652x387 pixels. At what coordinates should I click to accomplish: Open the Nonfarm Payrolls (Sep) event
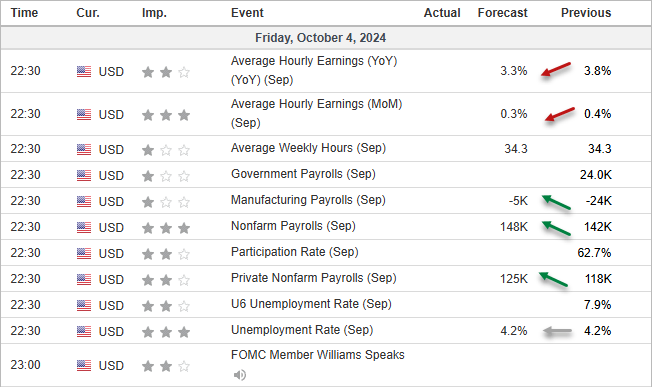point(293,226)
